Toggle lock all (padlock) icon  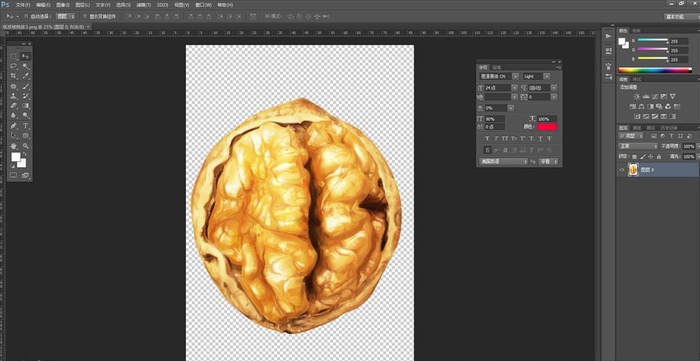(658, 157)
